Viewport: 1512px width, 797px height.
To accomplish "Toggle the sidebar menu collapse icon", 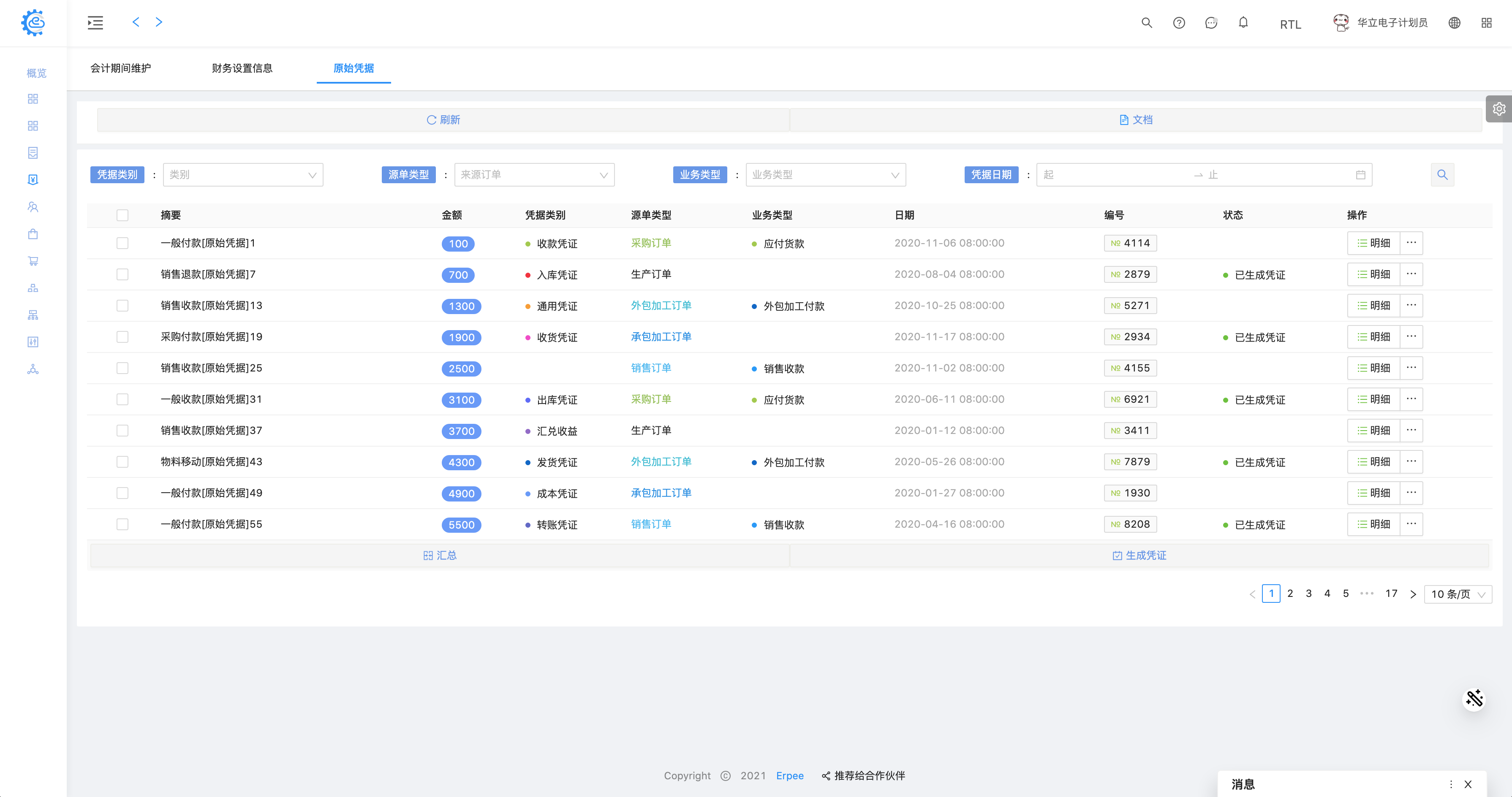I will pyautogui.click(x=95, y=23).
